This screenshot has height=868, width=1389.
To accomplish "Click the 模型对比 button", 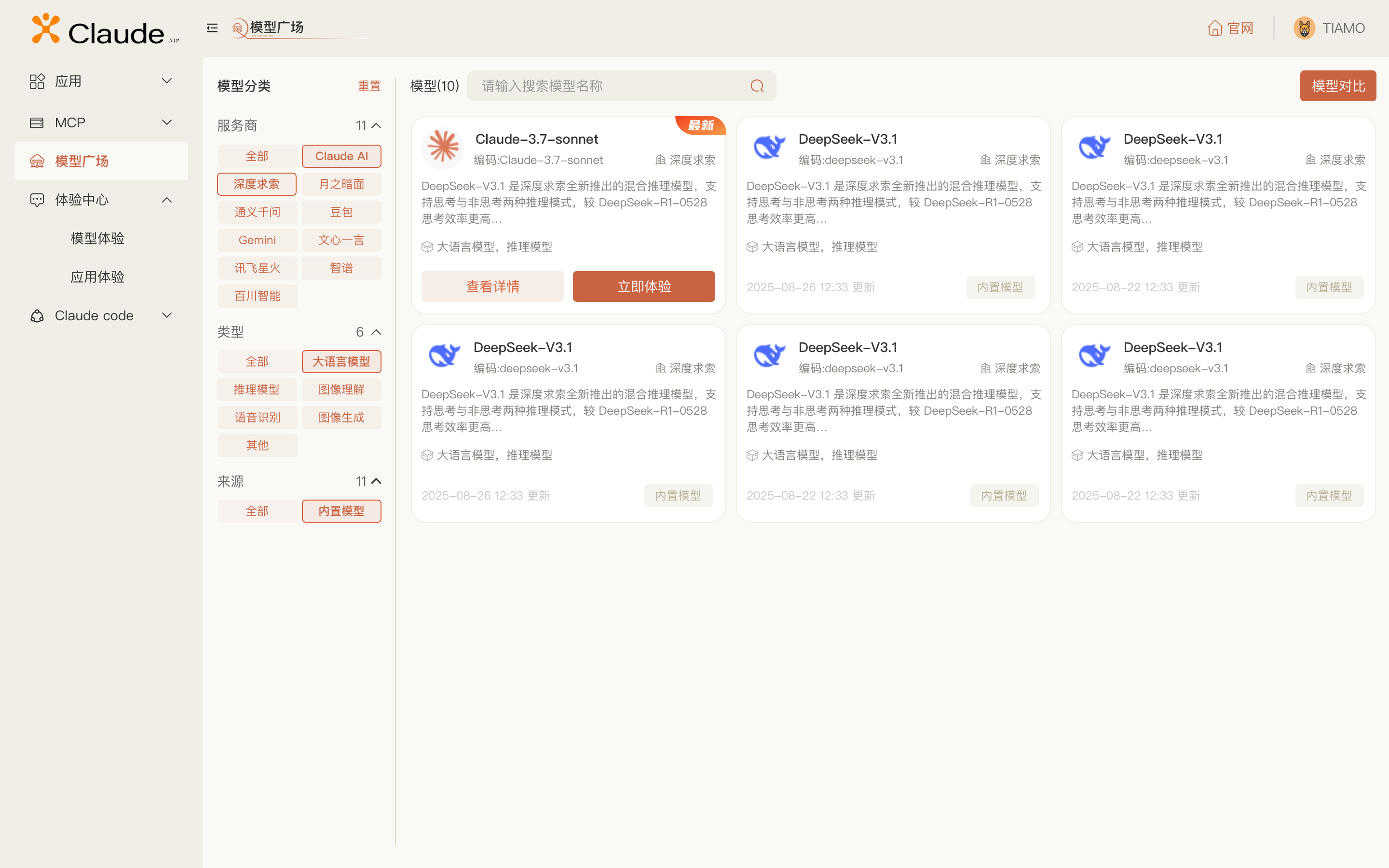I will [1337, 86].
